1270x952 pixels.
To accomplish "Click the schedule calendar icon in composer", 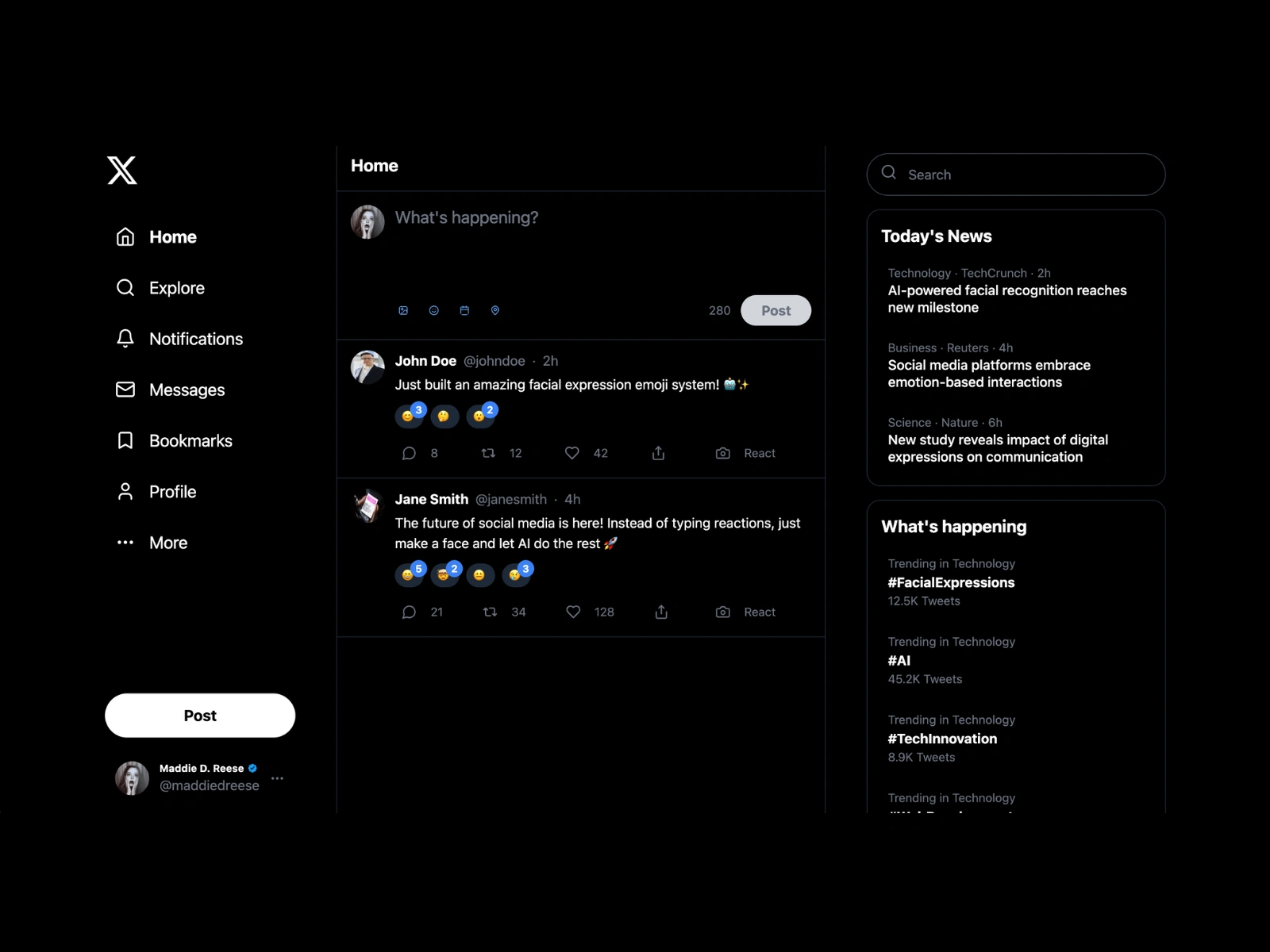I will coord(464,310).
